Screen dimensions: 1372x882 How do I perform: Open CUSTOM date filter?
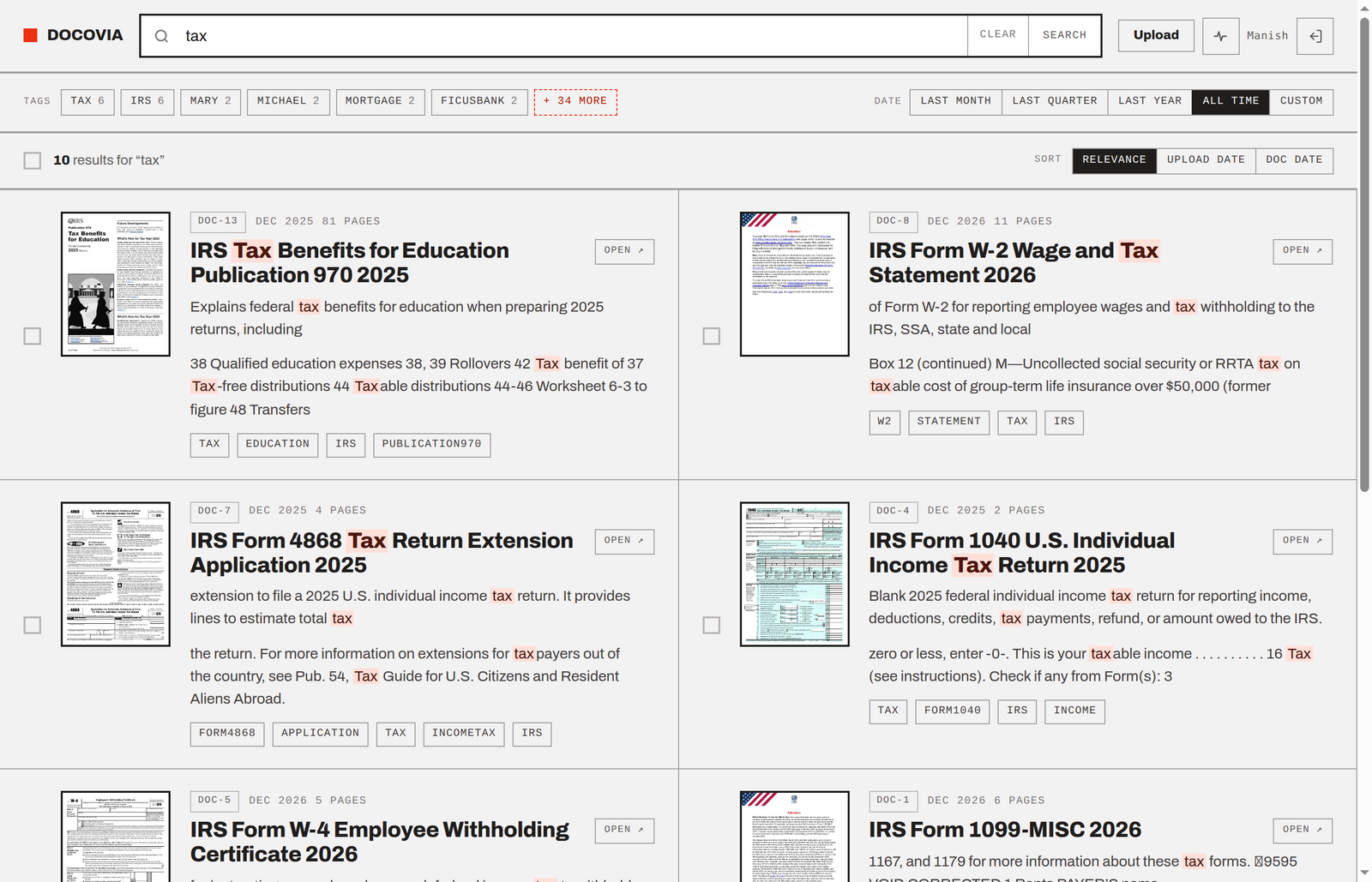point(1302,101)
